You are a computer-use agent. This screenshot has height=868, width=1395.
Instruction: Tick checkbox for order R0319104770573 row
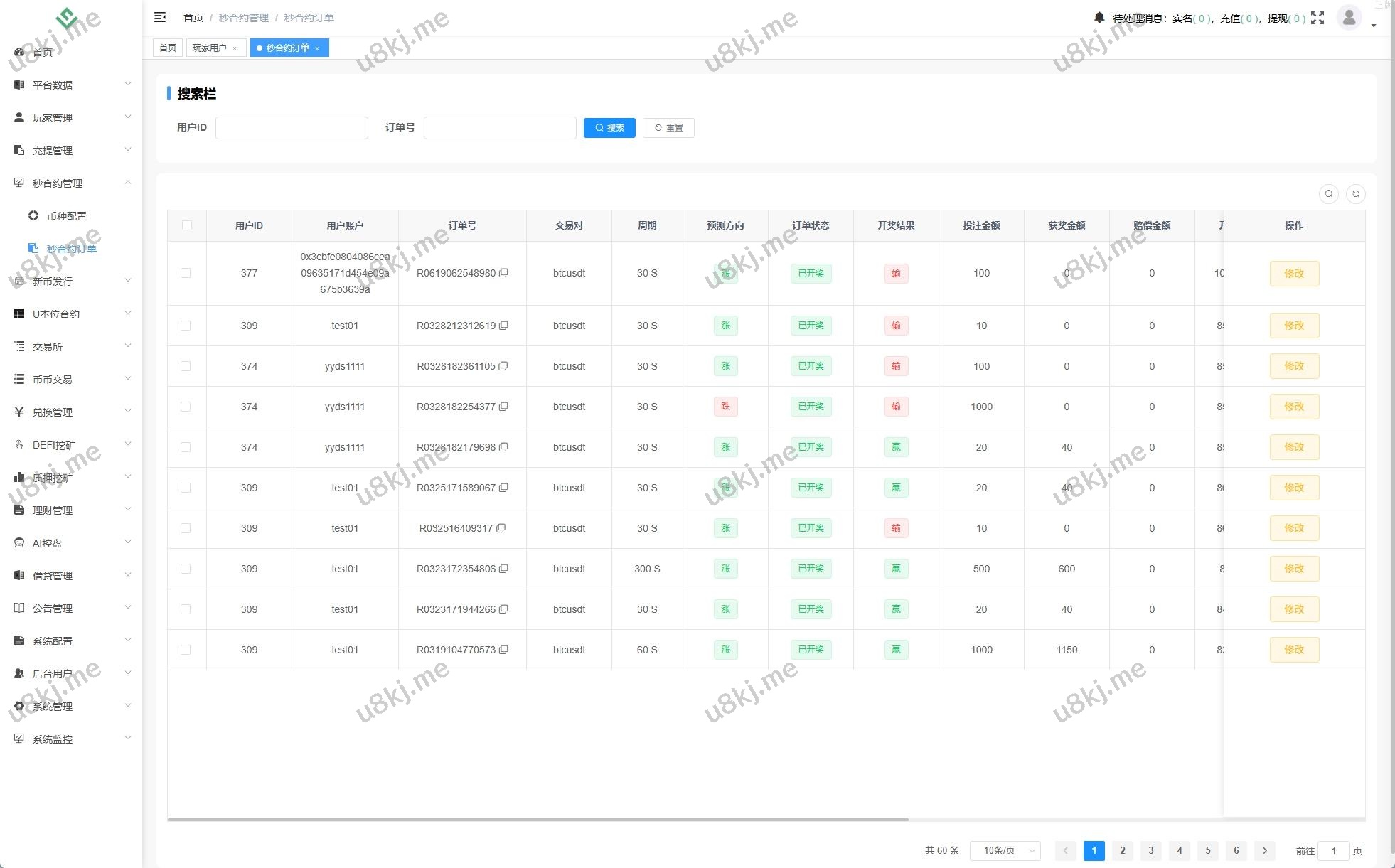click(x=186, y=650)
